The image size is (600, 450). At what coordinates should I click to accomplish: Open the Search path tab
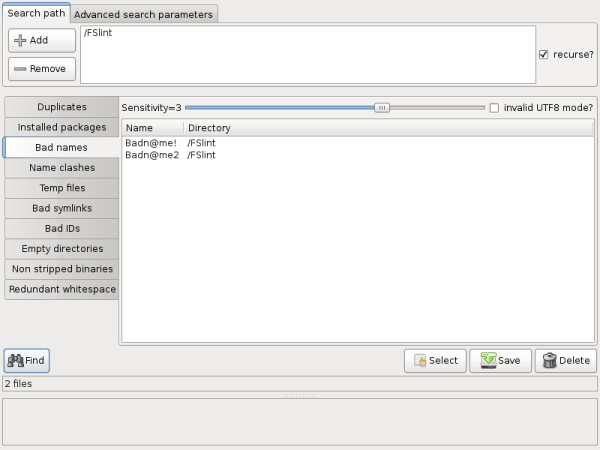35,14
